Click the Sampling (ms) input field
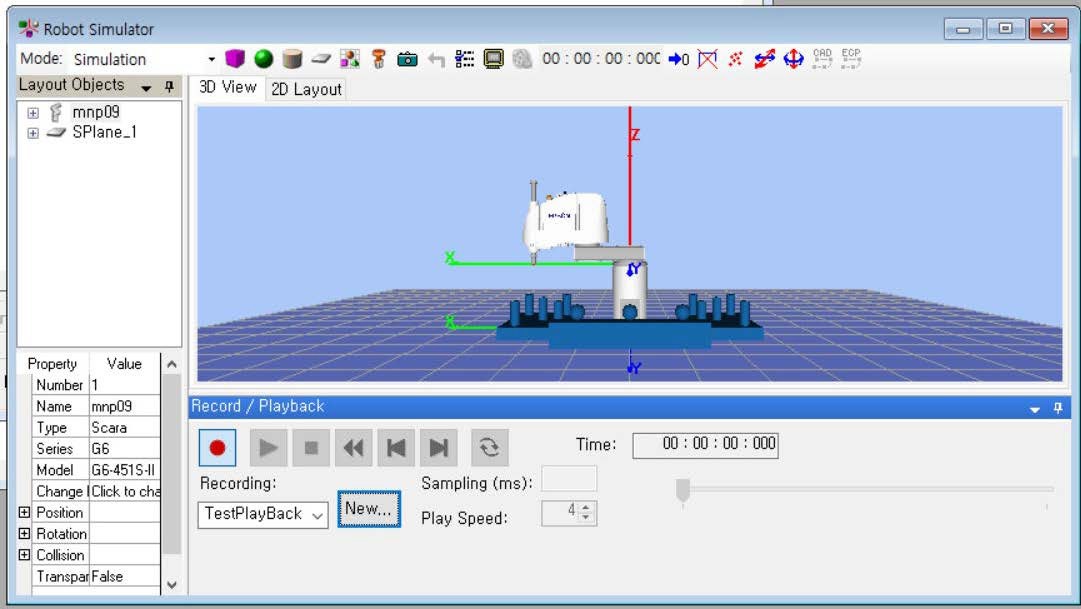Screen dimensions: 1081x609 [569, 479]
